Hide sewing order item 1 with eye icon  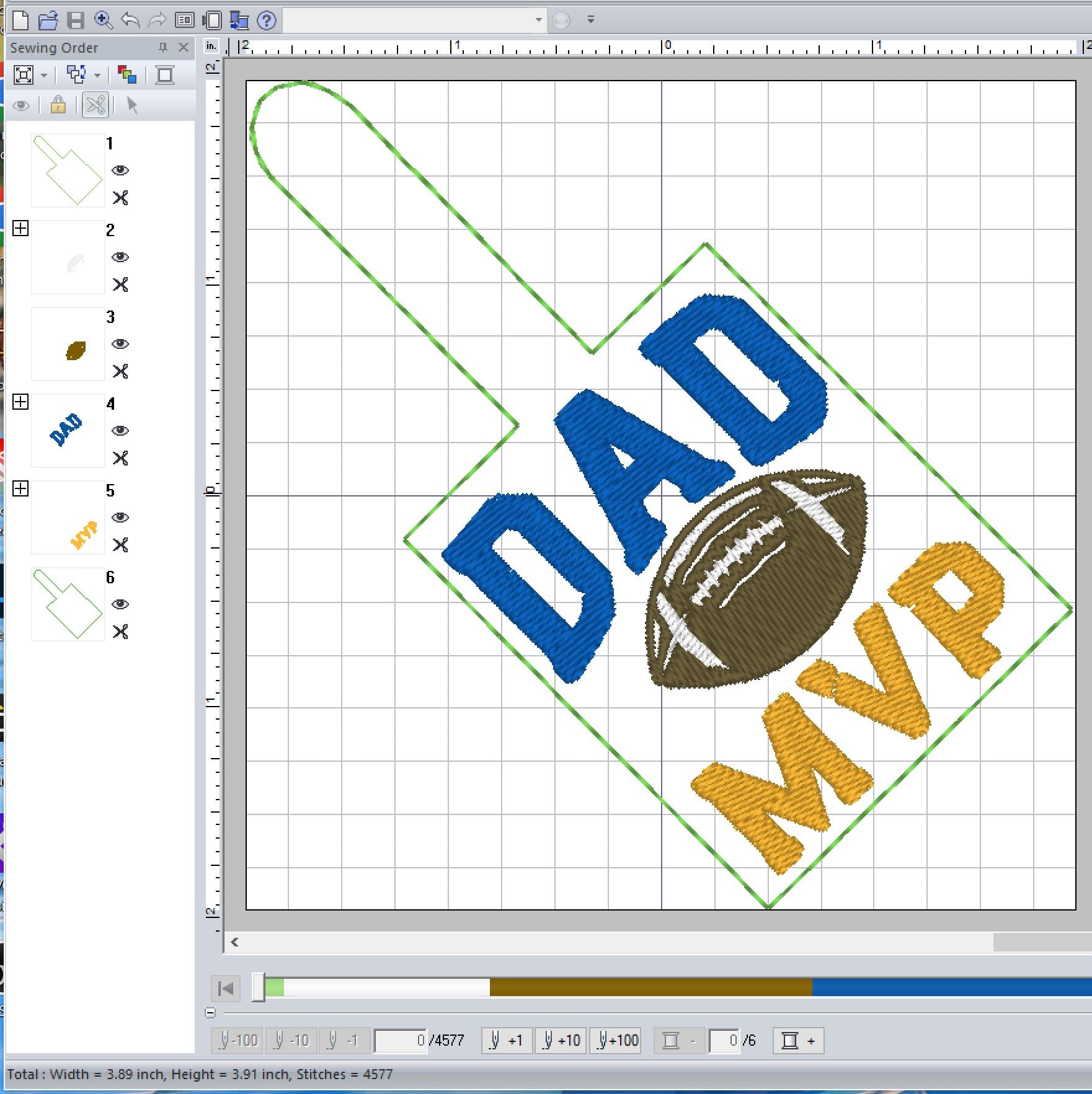tap(120, 170)
